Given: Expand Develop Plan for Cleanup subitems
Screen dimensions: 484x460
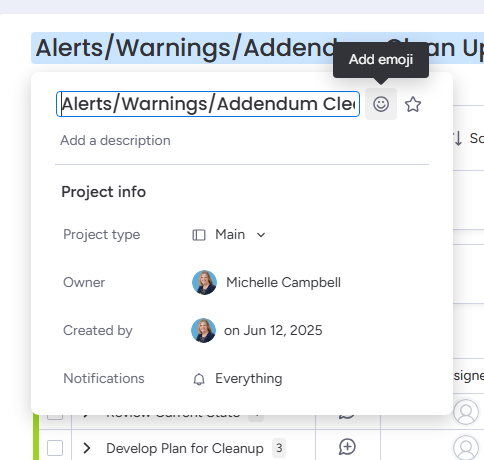Looking at the screenshot, I should [x=87, y=448].
